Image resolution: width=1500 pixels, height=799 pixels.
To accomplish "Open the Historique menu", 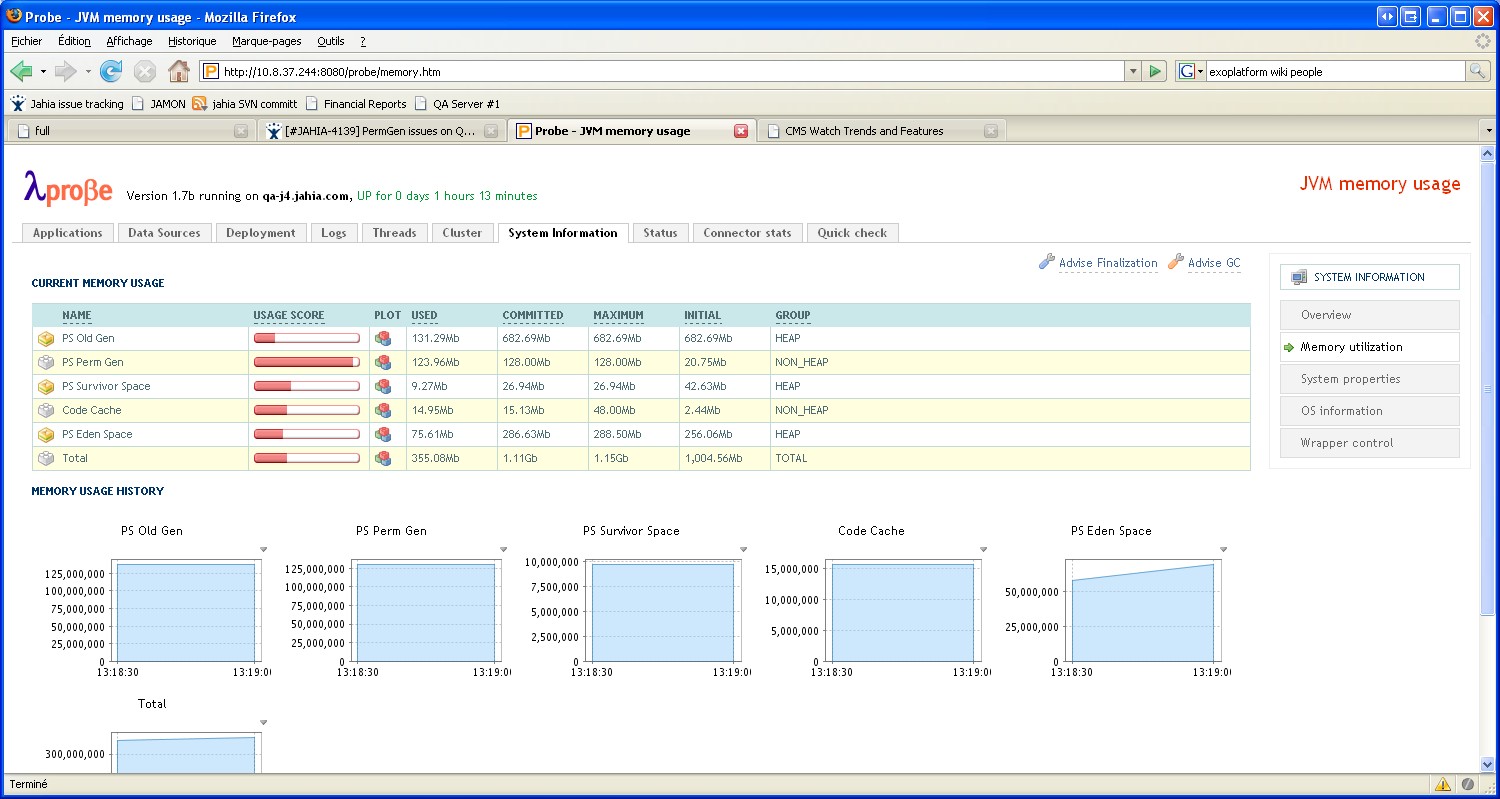I will click(x=192, y=41).
